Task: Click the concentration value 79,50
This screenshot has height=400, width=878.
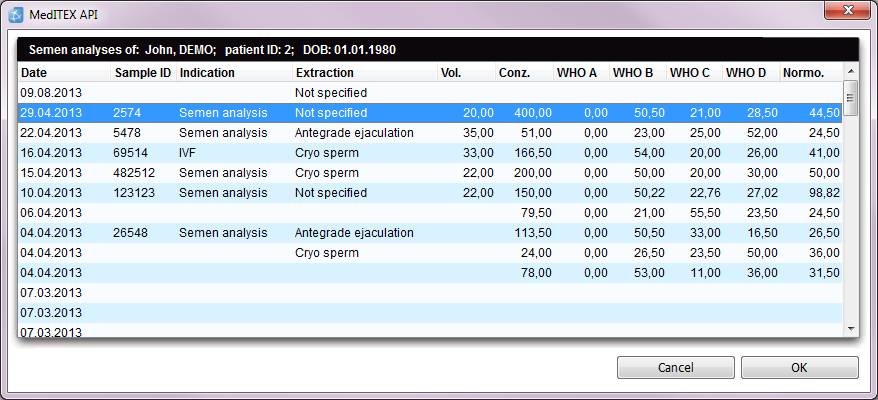Action: [x=536, y=213]
